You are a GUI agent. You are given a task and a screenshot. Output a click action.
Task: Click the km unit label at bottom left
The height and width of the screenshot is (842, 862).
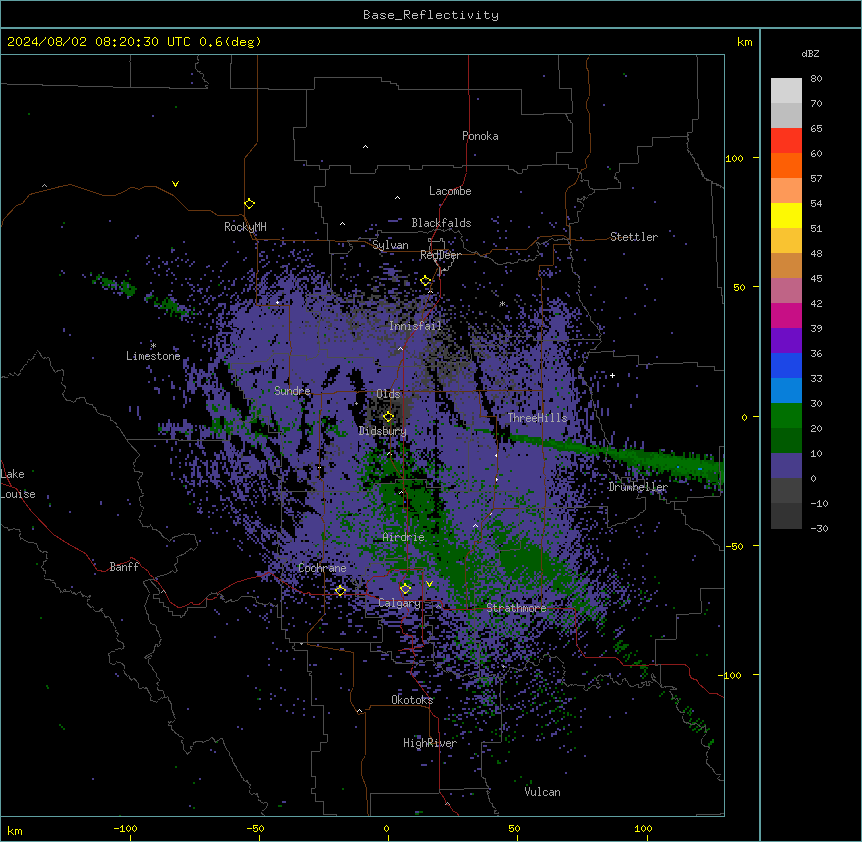[x=15, y=831]
